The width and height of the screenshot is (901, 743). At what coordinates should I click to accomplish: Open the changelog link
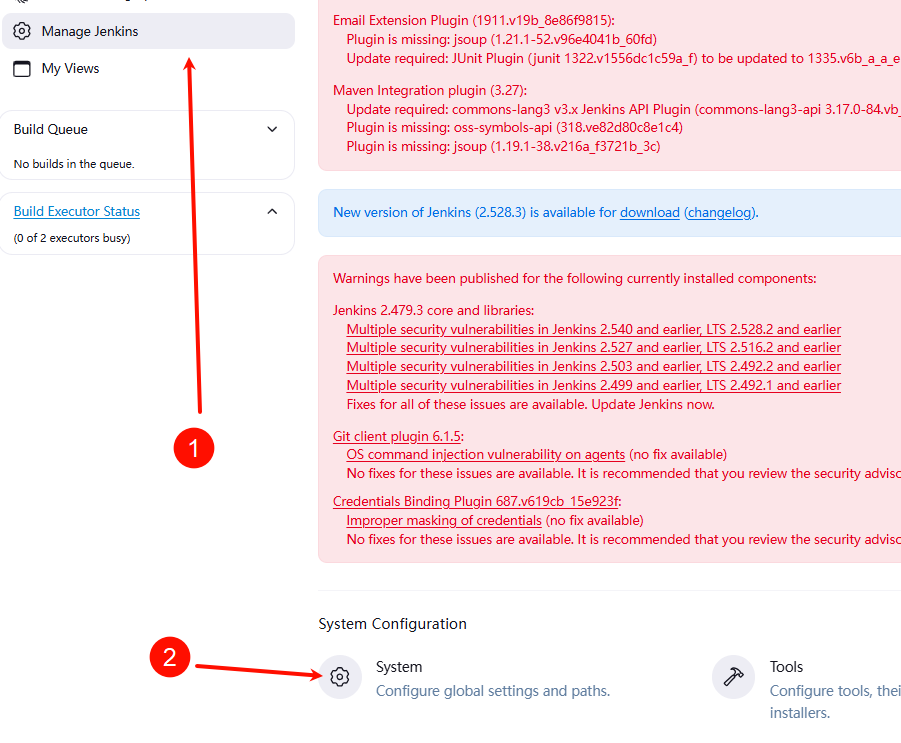coord(721,213)
